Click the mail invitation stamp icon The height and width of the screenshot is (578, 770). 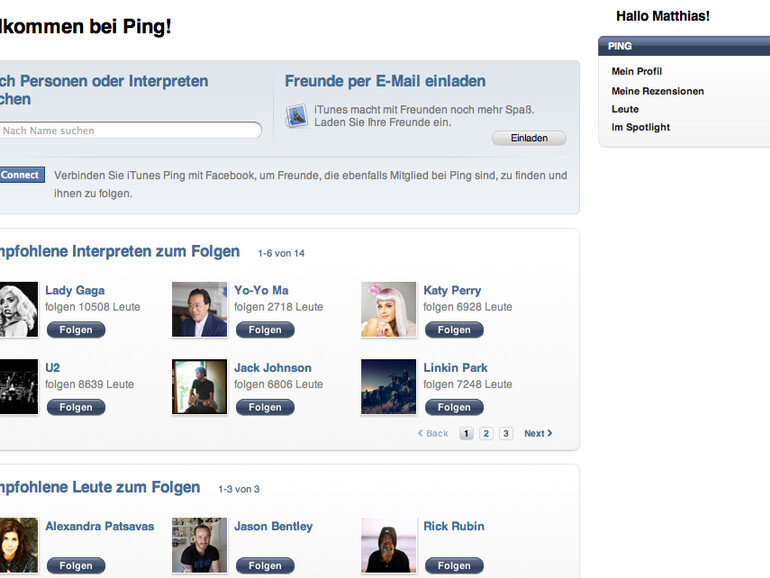(x=296, y=116)
